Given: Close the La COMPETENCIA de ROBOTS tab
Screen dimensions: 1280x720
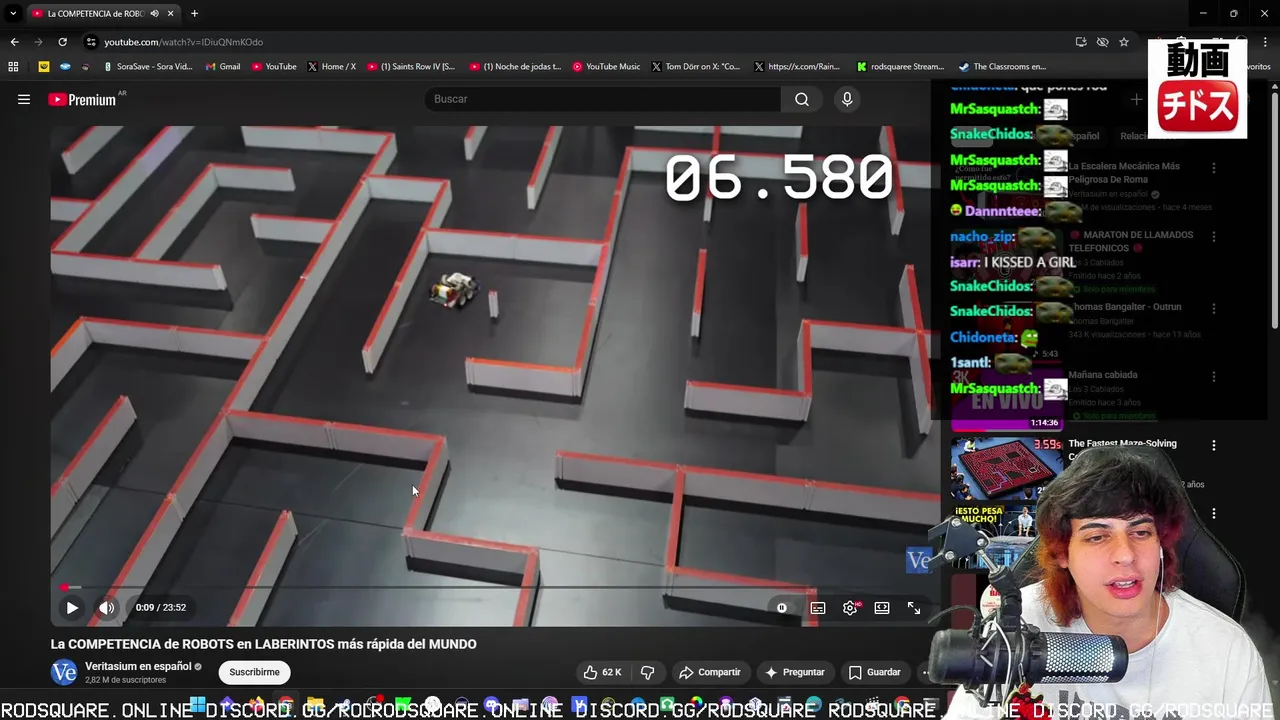Looking at the screenshot, I should pos(171,13).
